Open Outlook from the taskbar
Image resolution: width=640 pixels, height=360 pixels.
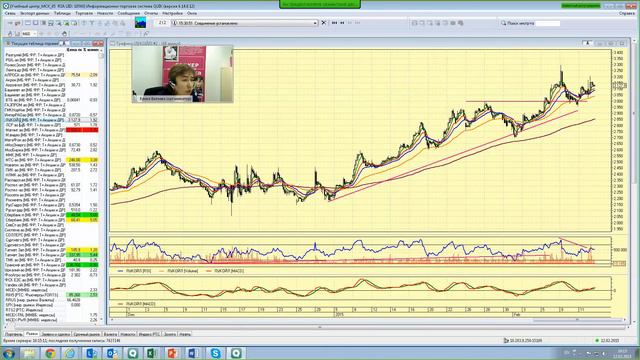(112, 353)
